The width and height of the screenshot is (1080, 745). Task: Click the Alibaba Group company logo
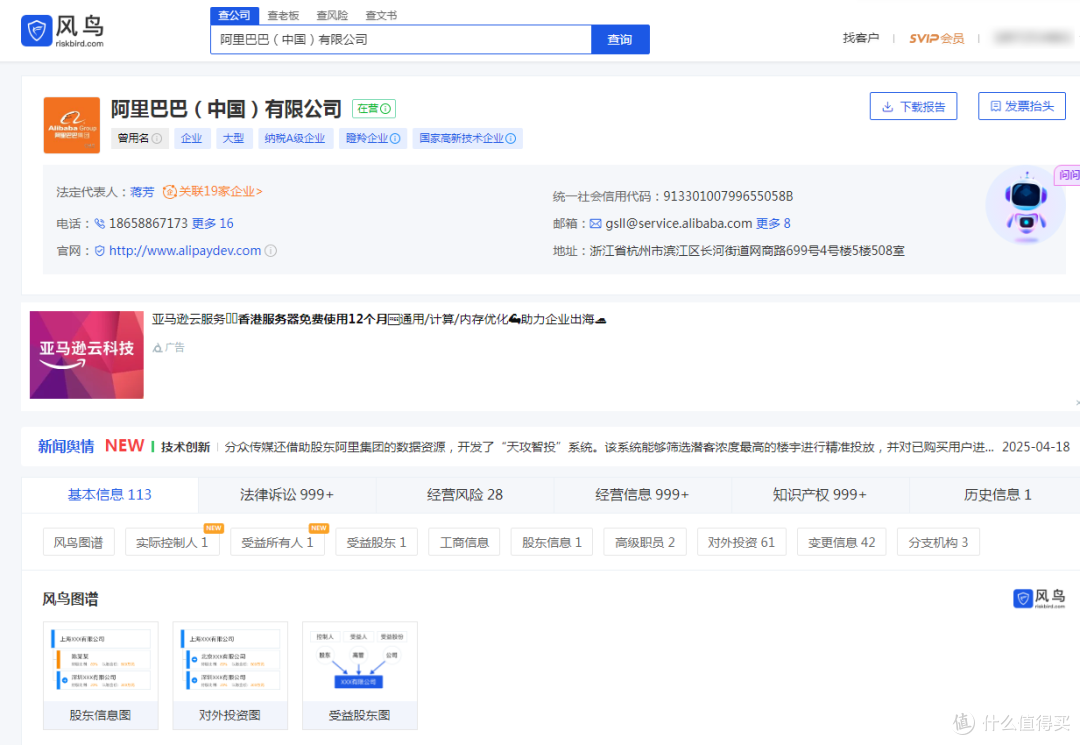72,125
